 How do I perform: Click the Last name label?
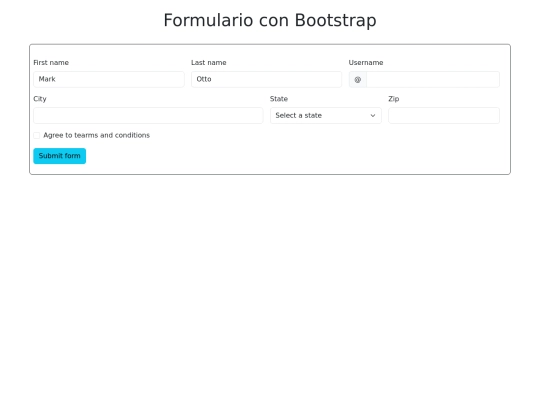(x=209, y=63)
